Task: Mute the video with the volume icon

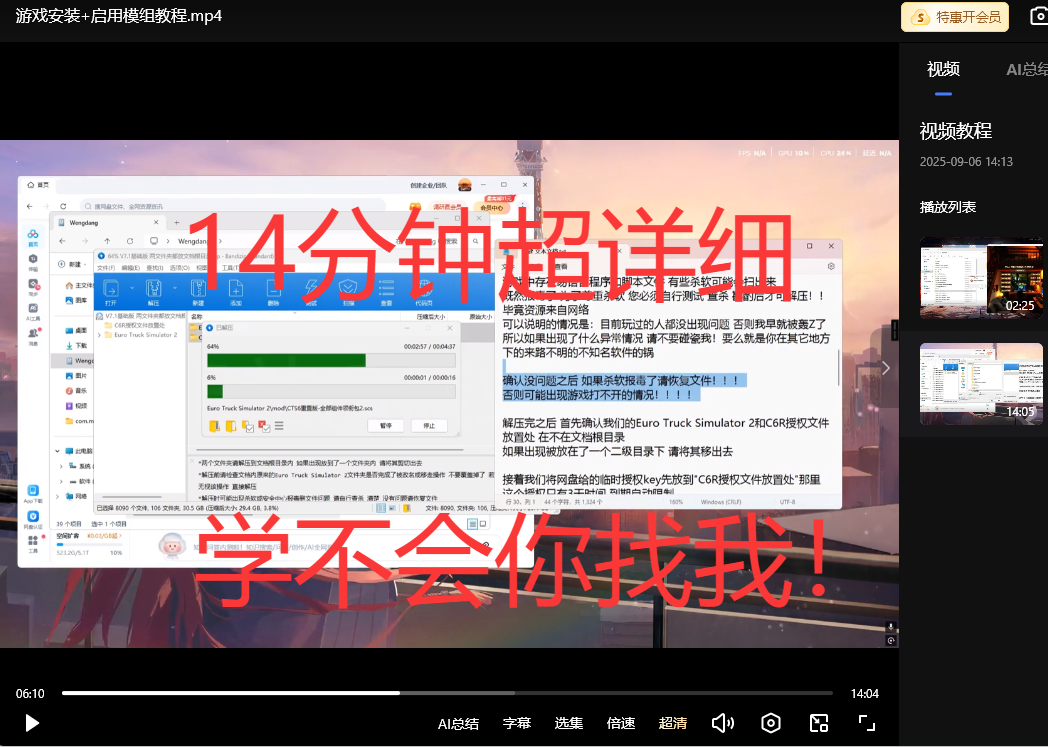Action: (x=723, y=723)
